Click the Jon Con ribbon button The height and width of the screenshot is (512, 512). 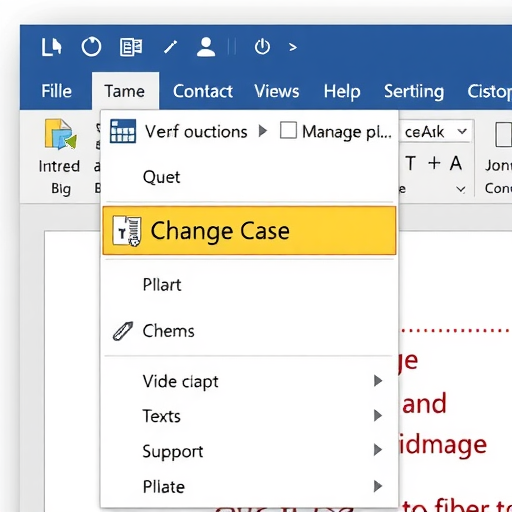coord(498,157)
